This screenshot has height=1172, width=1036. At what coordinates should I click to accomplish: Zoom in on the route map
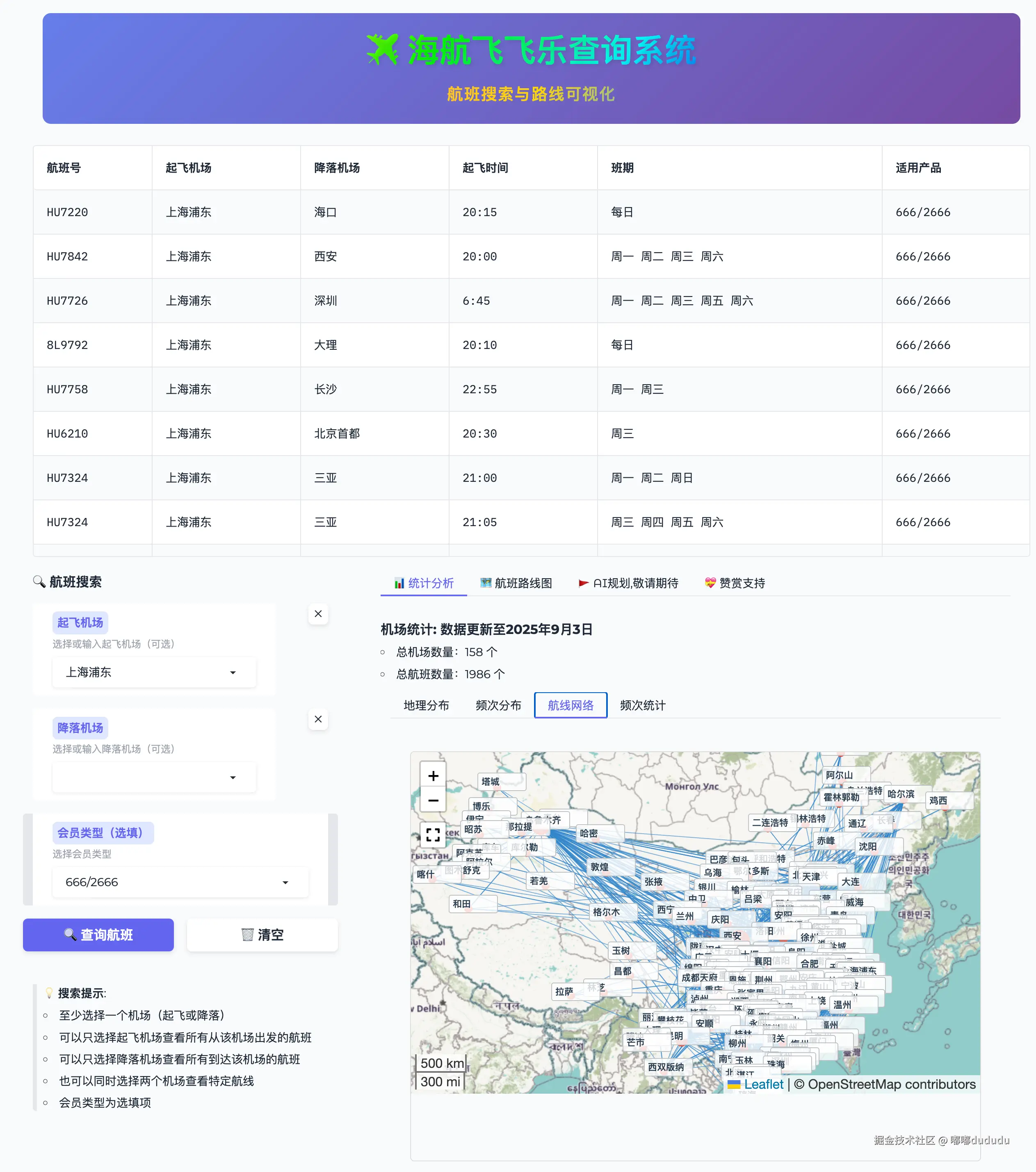(433, 776)
